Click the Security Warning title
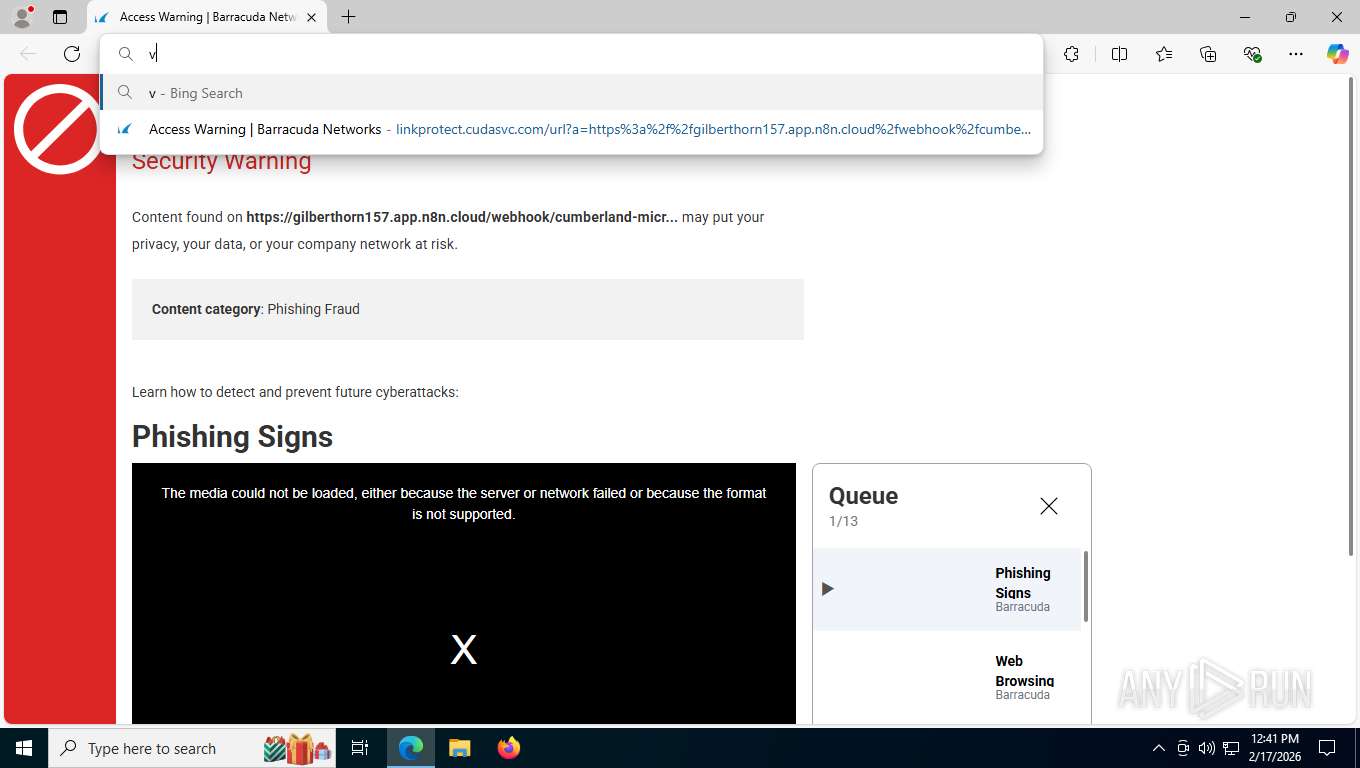Screen dimensions: 1360x768 (221, 161)
